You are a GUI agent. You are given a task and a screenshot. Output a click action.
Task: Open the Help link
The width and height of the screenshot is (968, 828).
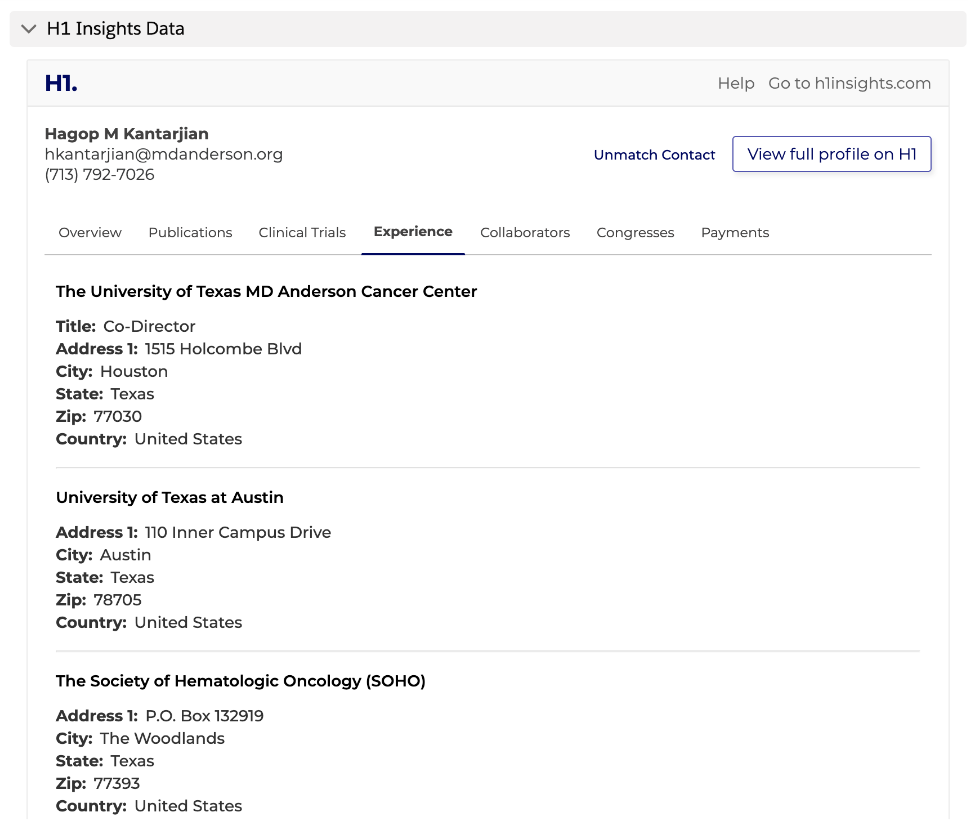(736, 83)
